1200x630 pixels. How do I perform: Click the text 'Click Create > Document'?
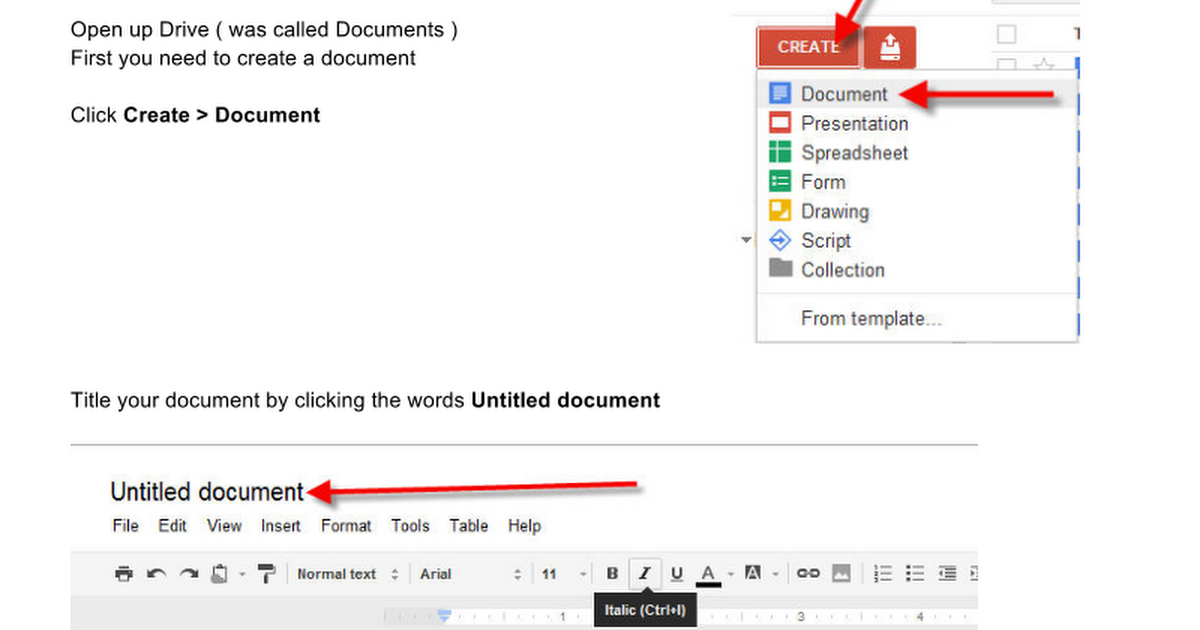pos(195,115)
